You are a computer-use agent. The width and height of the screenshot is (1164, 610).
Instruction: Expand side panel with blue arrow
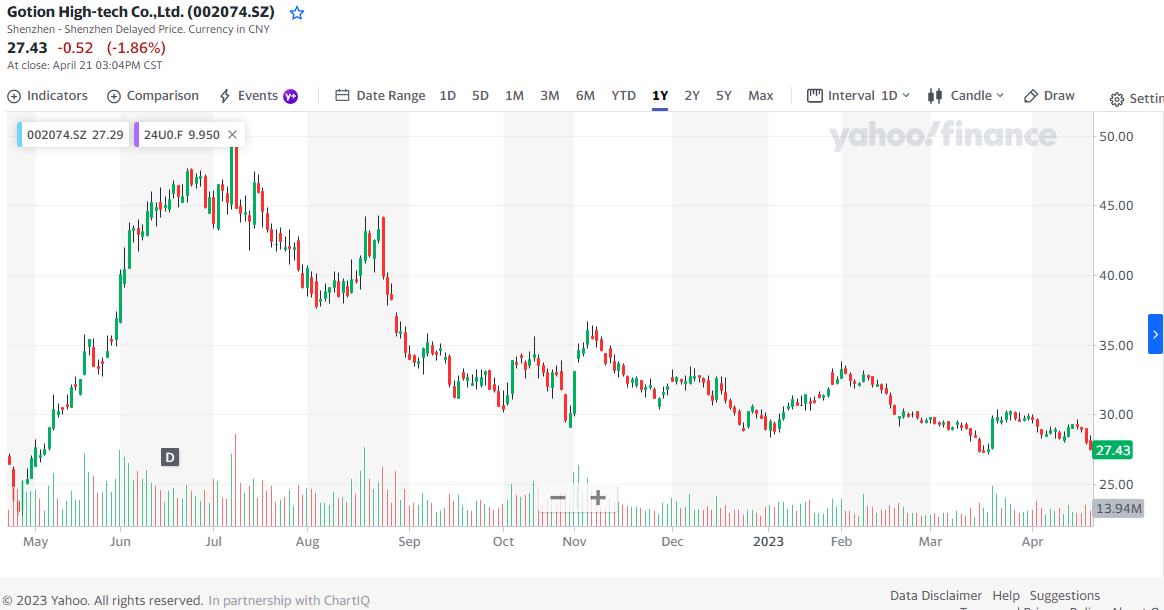click(1155, 335)
